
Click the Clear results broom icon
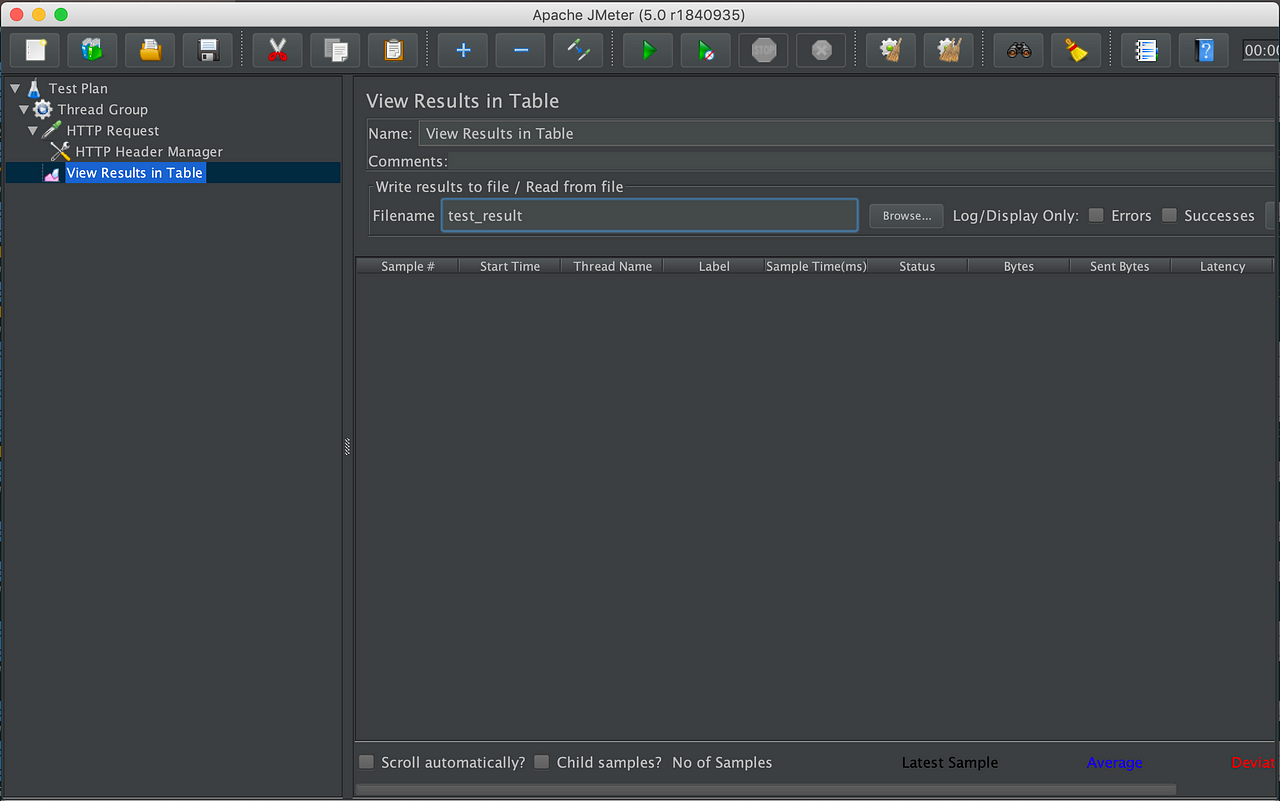tap(891, 49)
